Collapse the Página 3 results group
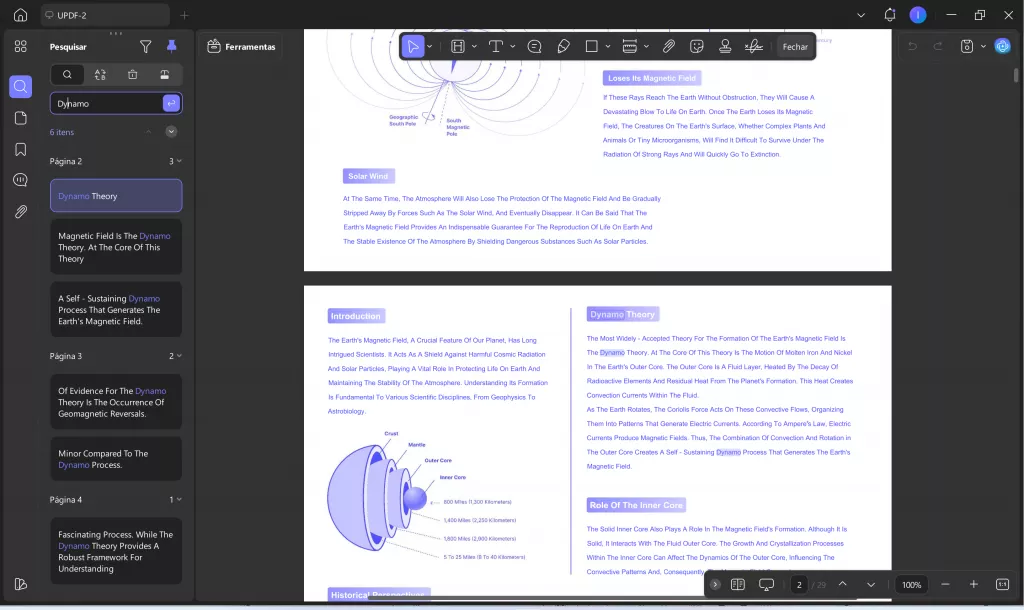 [179, 356]
